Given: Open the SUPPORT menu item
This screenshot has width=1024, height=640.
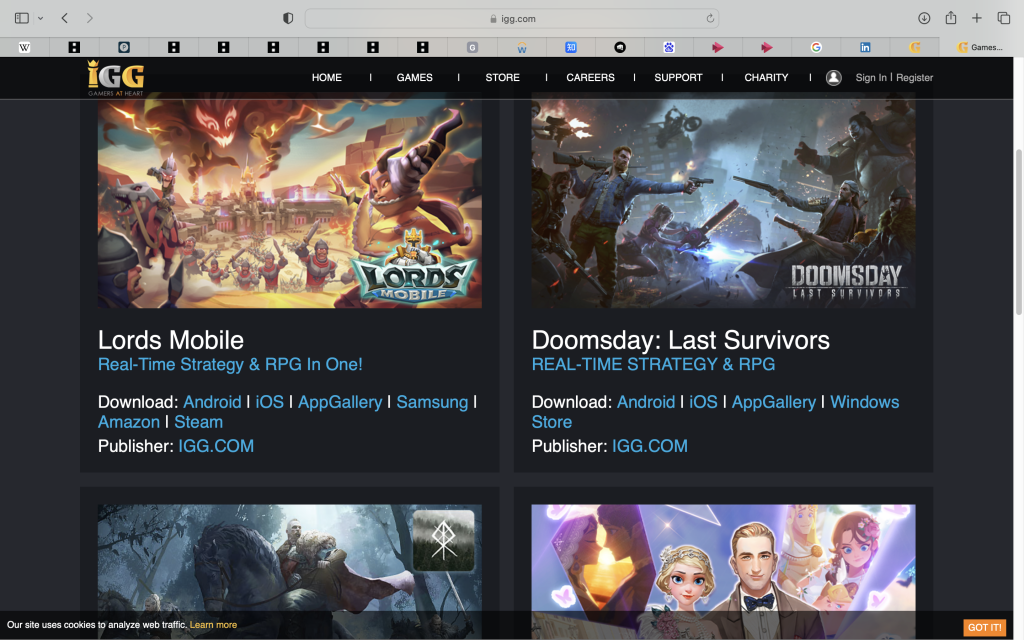Looking at the screenshot, I should tap(678, 77).
